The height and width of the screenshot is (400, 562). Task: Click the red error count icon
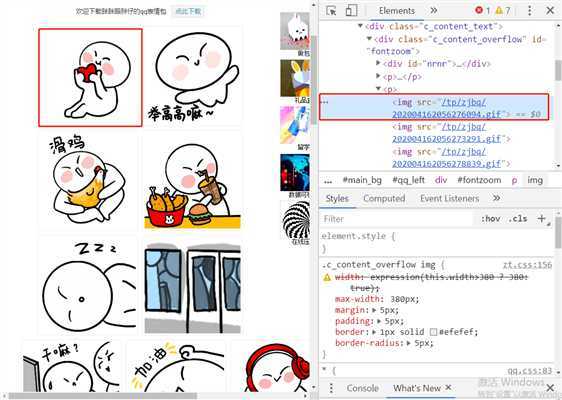(479, 10)
